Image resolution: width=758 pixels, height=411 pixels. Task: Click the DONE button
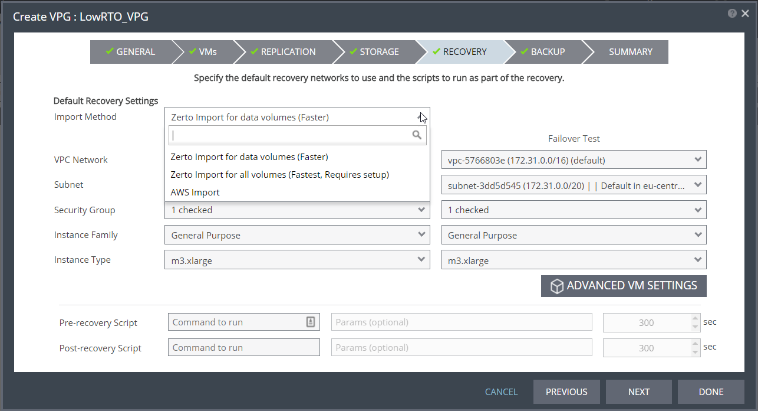click(711, 392)
